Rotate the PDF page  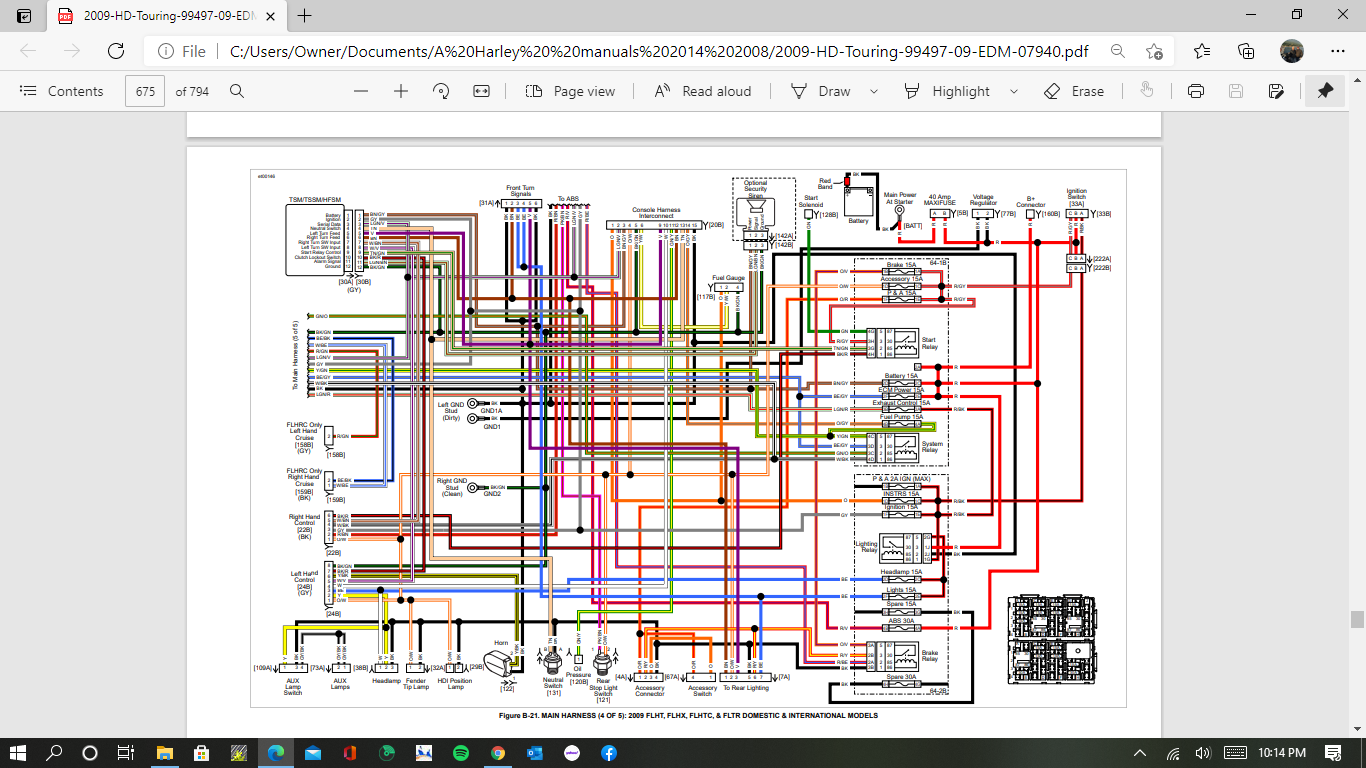click(441, 91)
